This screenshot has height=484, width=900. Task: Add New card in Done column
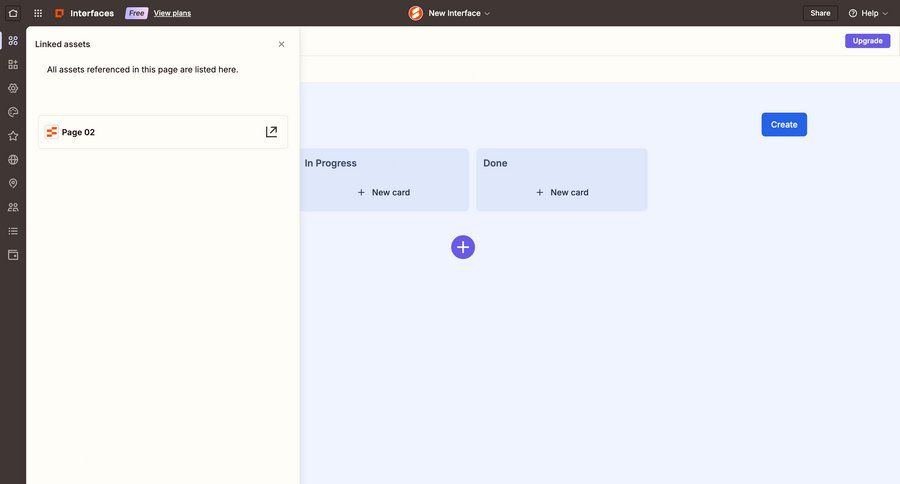pos(562,192)
